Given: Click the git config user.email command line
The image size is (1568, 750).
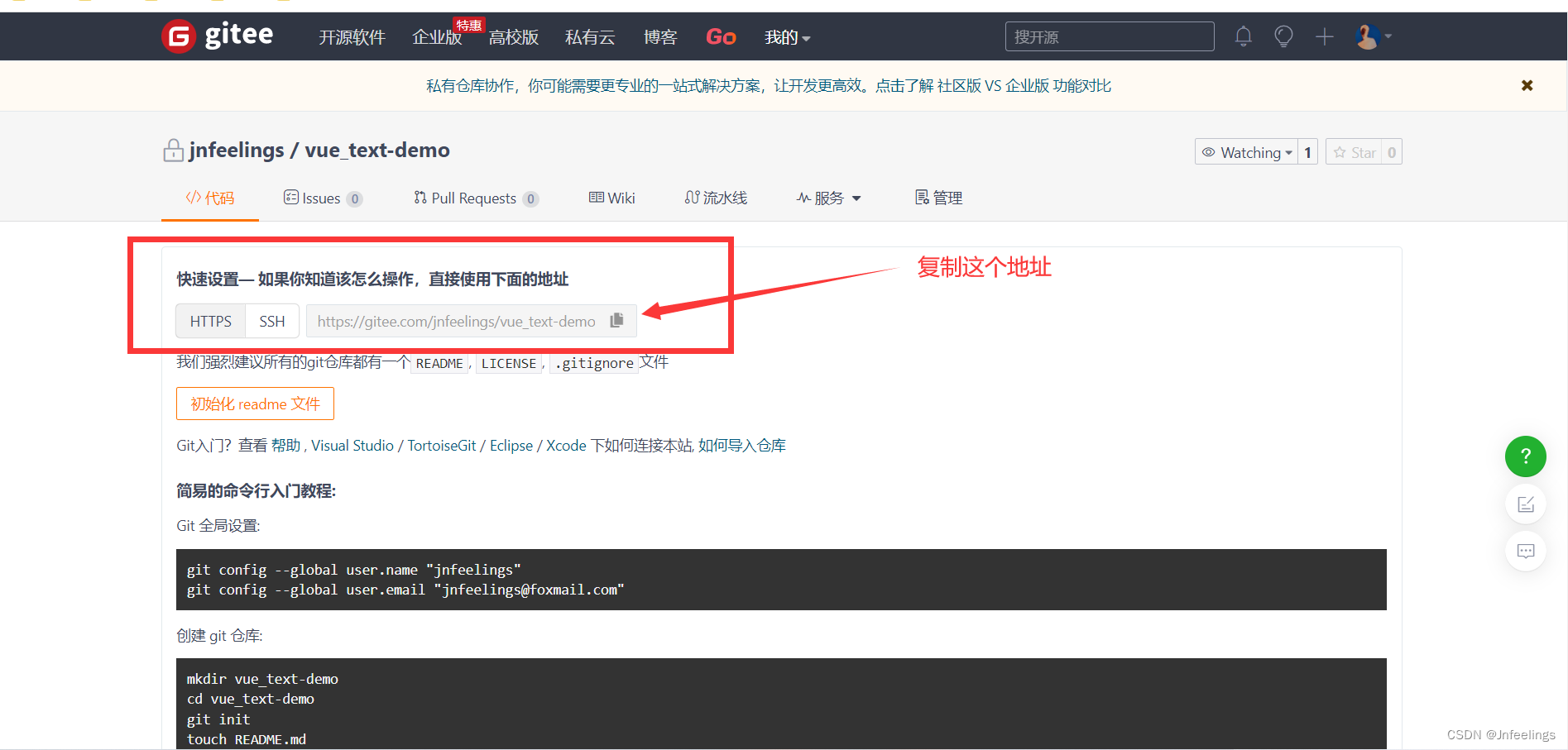Looking at the screenshot, I should (405, 590).
